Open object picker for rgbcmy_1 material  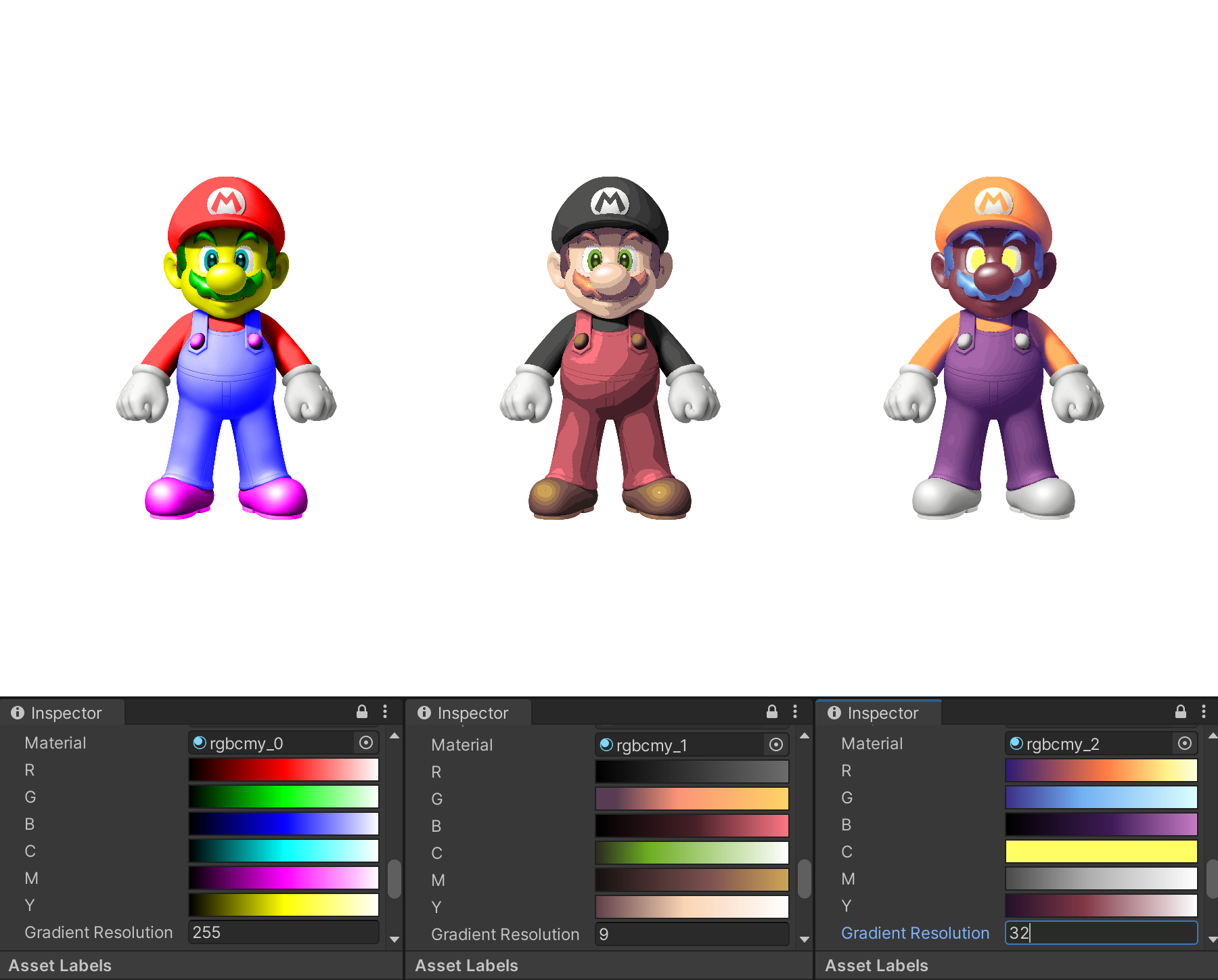[x=776, y=744]
